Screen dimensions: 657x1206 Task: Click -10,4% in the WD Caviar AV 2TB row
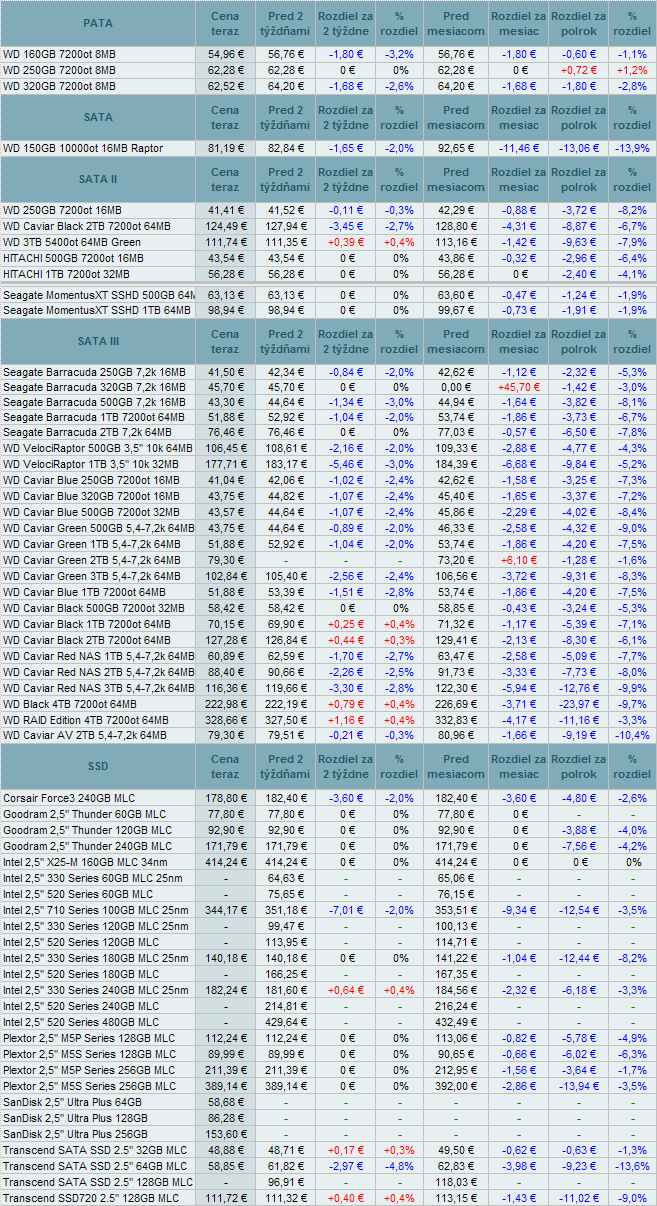point(632,735)
